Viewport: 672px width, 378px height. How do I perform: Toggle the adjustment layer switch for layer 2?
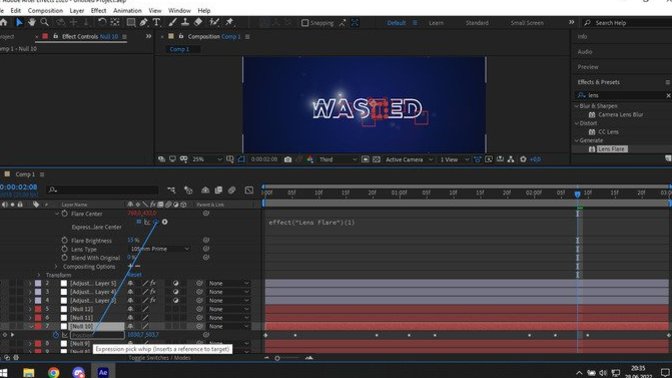click(176, 283)
